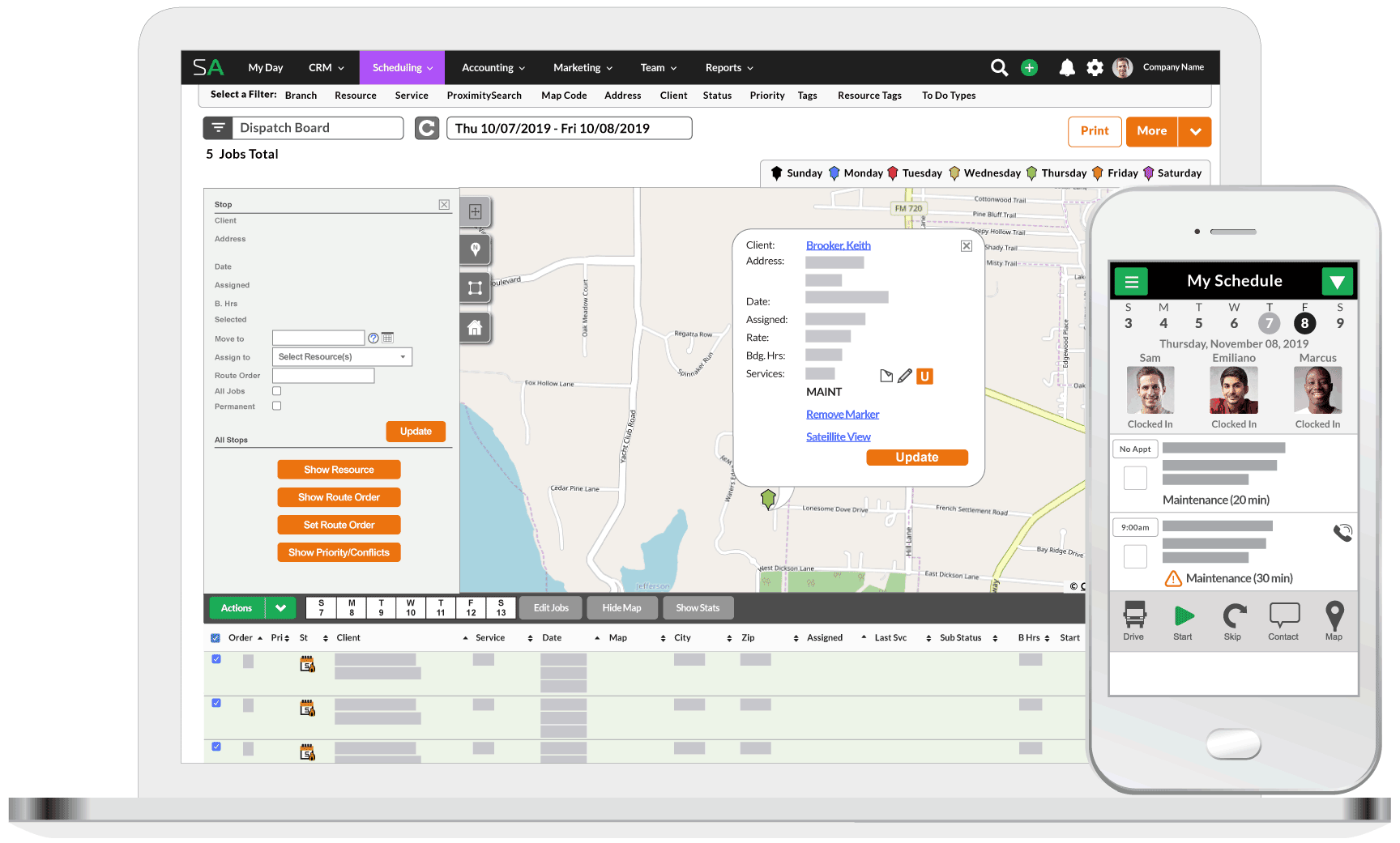Click the map zoom-in plus tool
This screenshot has width=1400, height=843.
[476, 211]
